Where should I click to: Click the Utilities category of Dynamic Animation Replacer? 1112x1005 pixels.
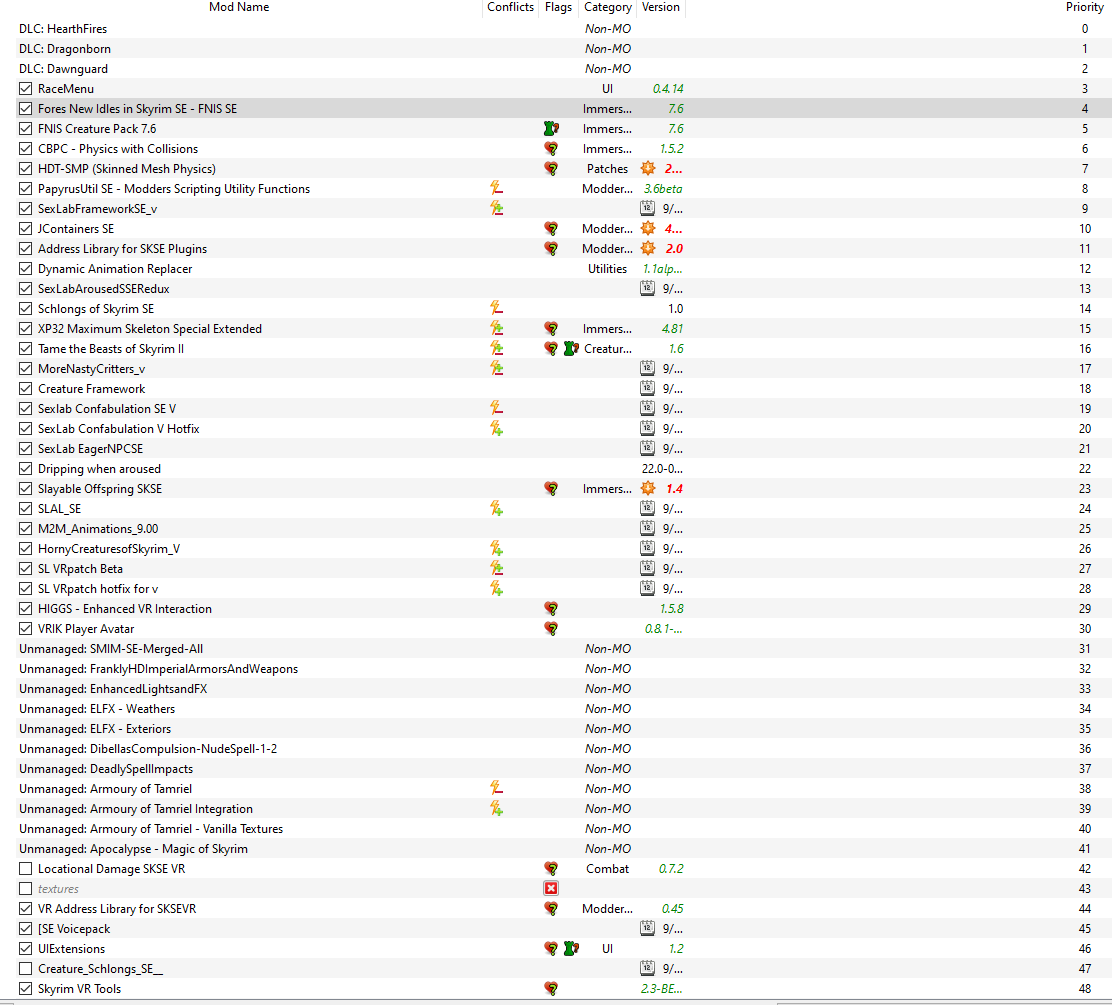(x=607, y=269)
